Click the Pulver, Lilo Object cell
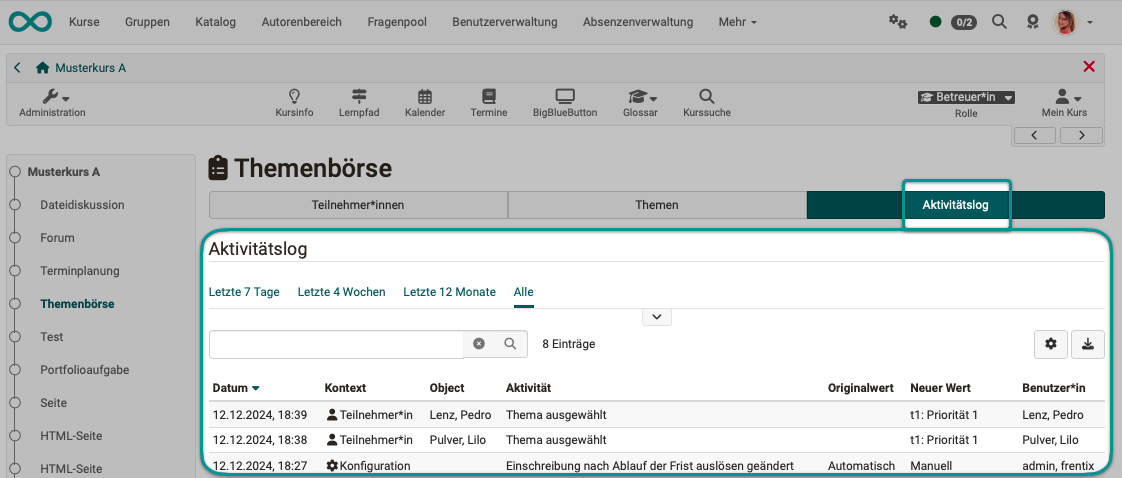The height and width of the screenshot is (478, 1122). [460, 439]
